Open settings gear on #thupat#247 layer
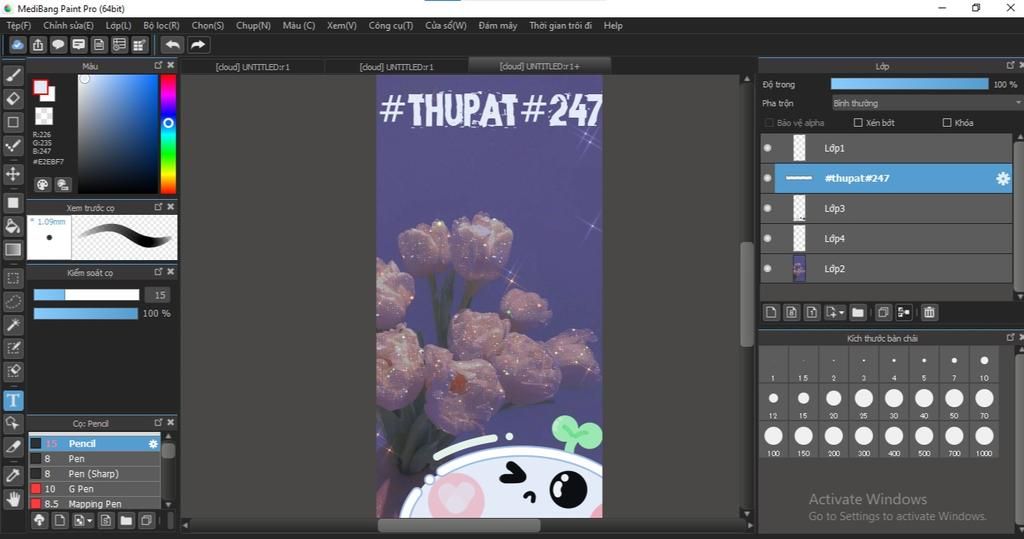 (1002, 179)
